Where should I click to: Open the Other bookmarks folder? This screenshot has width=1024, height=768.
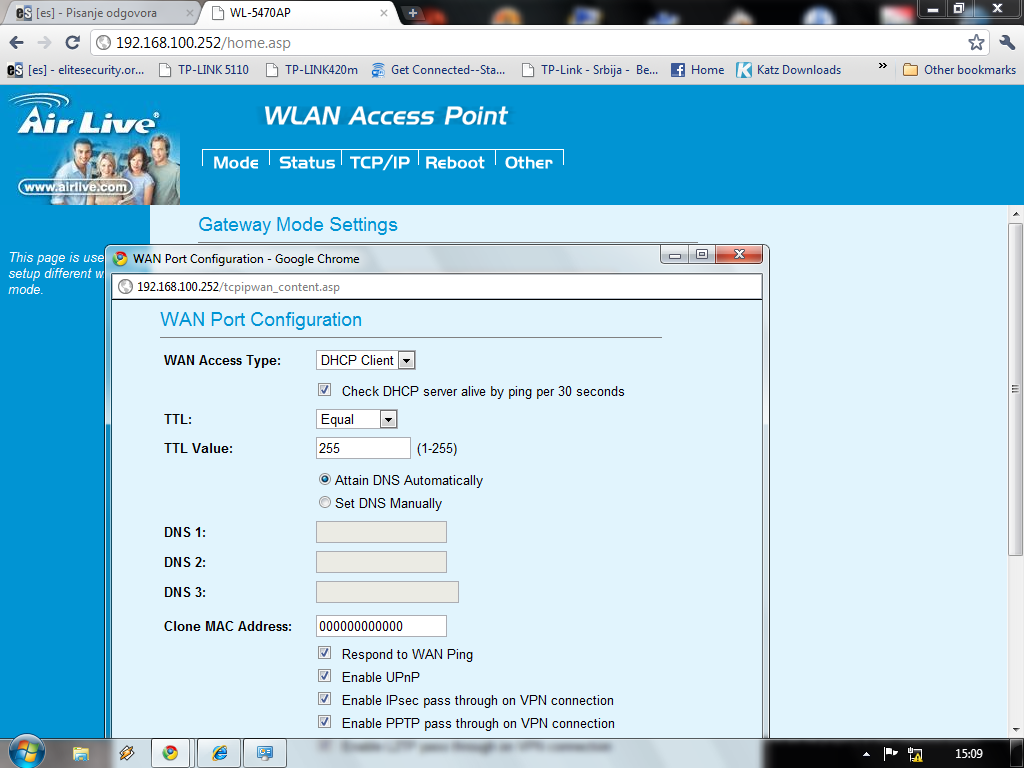point(959,70)
